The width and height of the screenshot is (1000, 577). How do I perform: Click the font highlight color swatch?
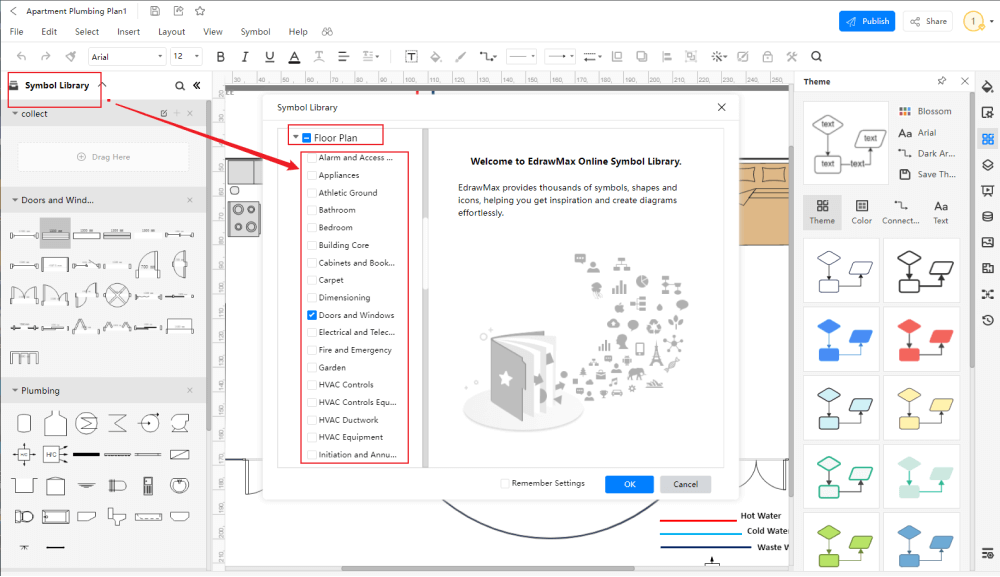(x=294, y=57)
